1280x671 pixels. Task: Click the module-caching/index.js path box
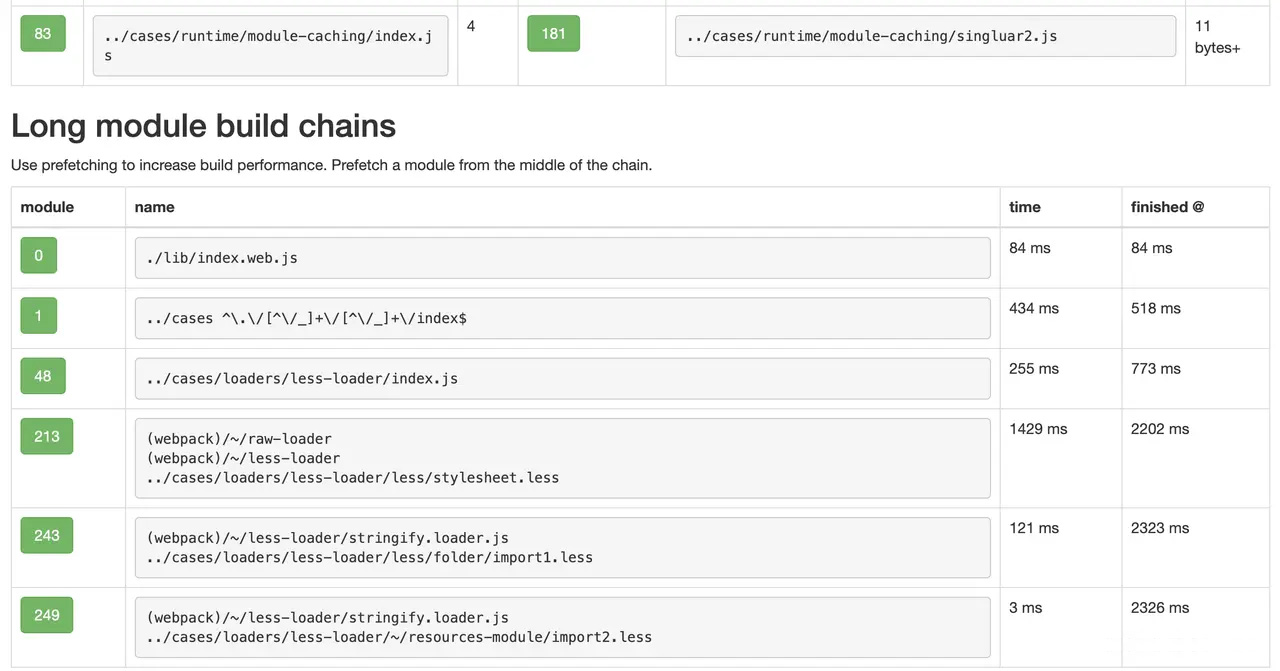pyautogui.click(x=270, y=46)
